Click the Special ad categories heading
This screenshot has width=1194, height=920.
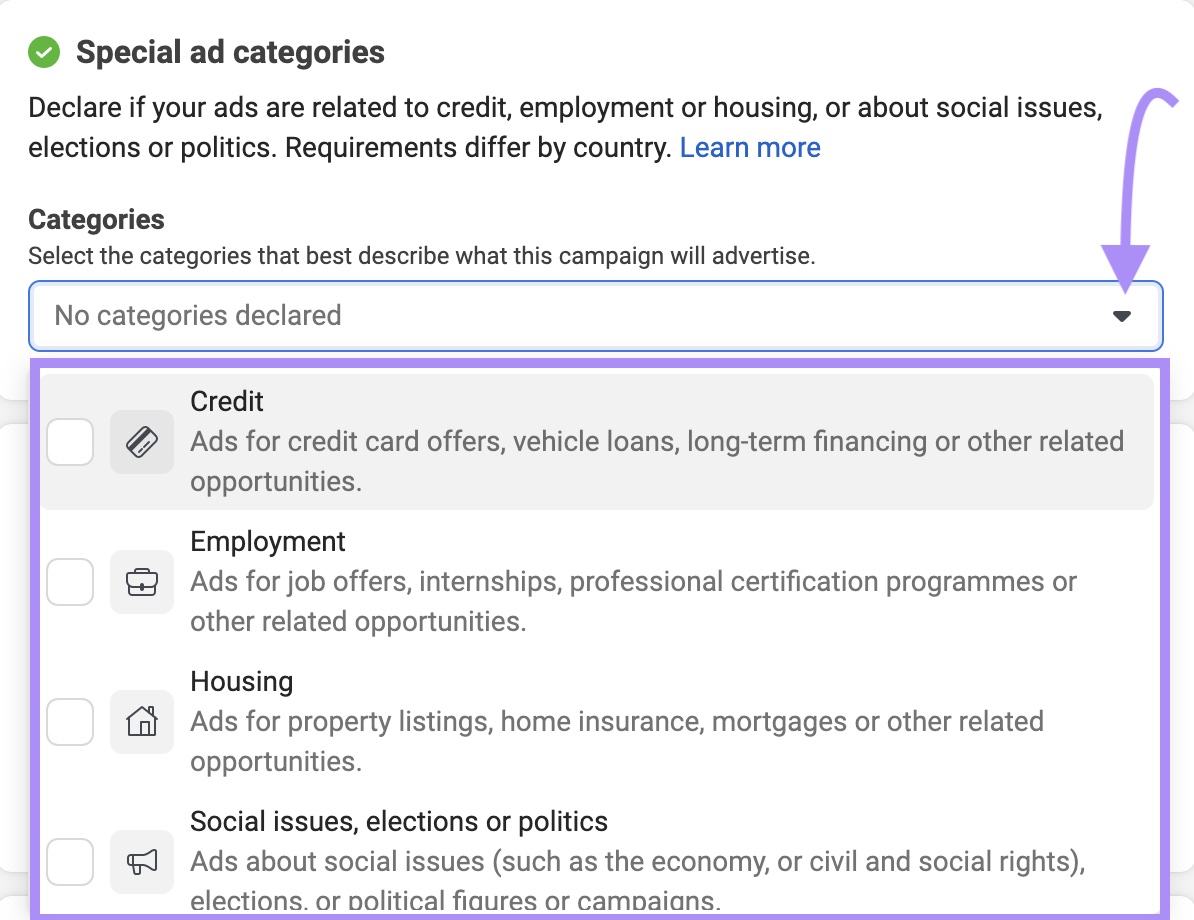(x=232, y=51)
